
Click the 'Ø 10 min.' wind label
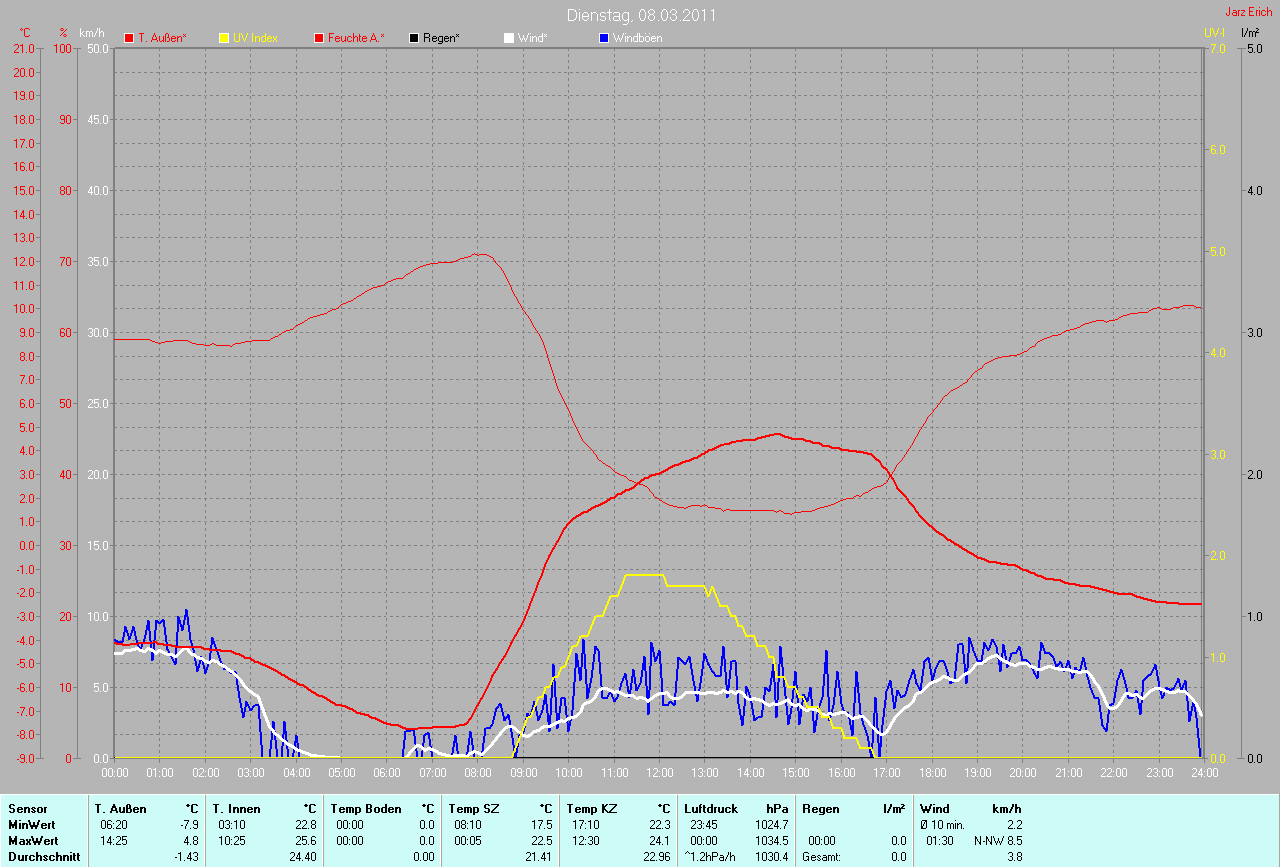click(942, 825)
